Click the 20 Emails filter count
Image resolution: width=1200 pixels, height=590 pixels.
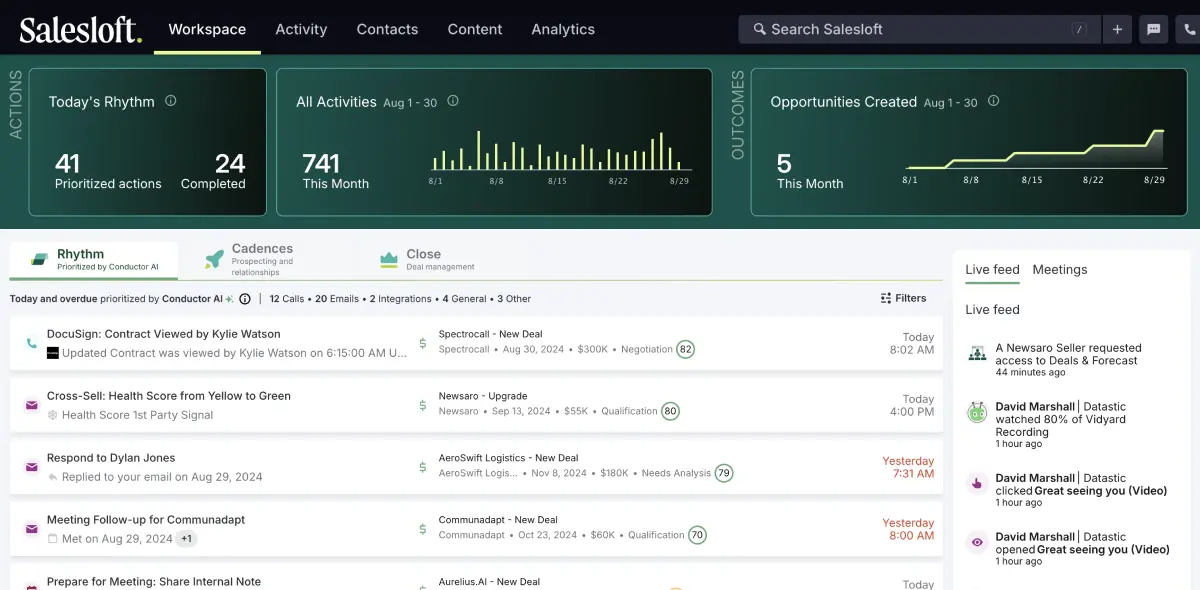tap(337, 298)
